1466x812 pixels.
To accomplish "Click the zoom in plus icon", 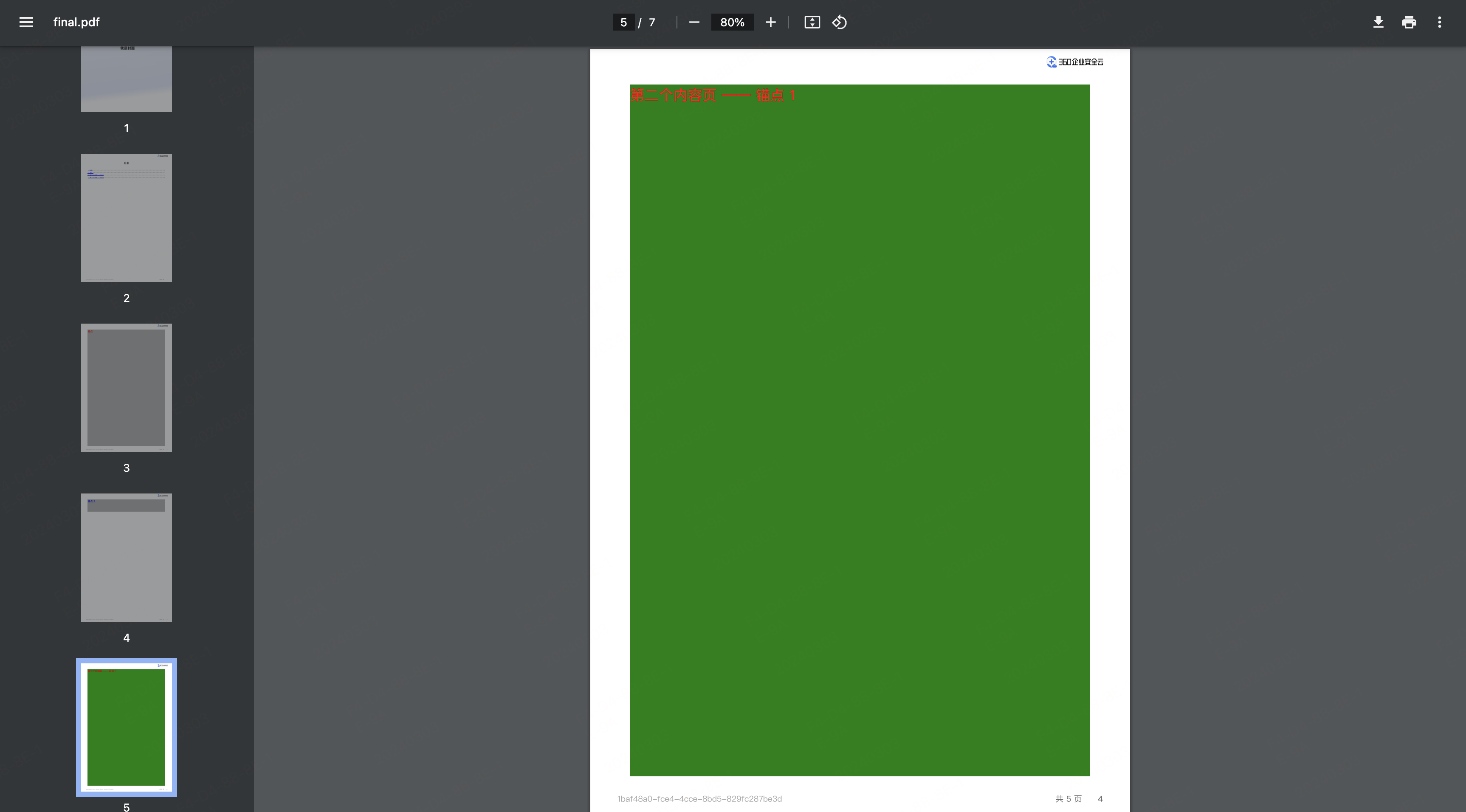I will click(770, 22).
